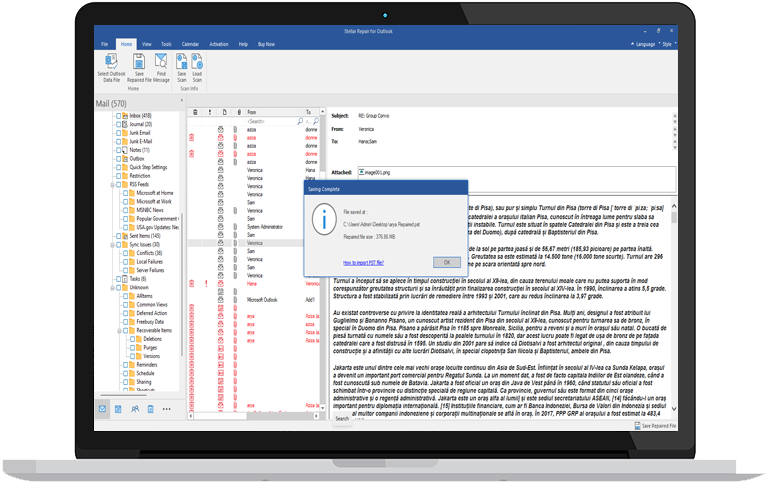Click the Save Repaired File icon
Image resolution: width=772 pixels, height=488 pixels.
tap(139, 62)
